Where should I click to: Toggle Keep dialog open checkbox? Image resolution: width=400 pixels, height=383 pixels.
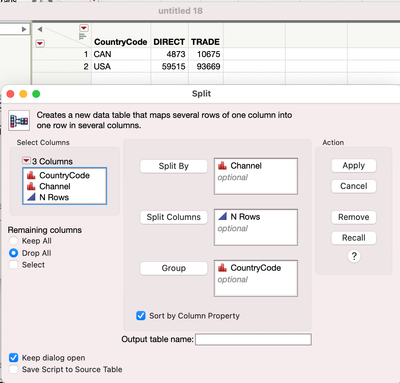click(x=13, y=358)
